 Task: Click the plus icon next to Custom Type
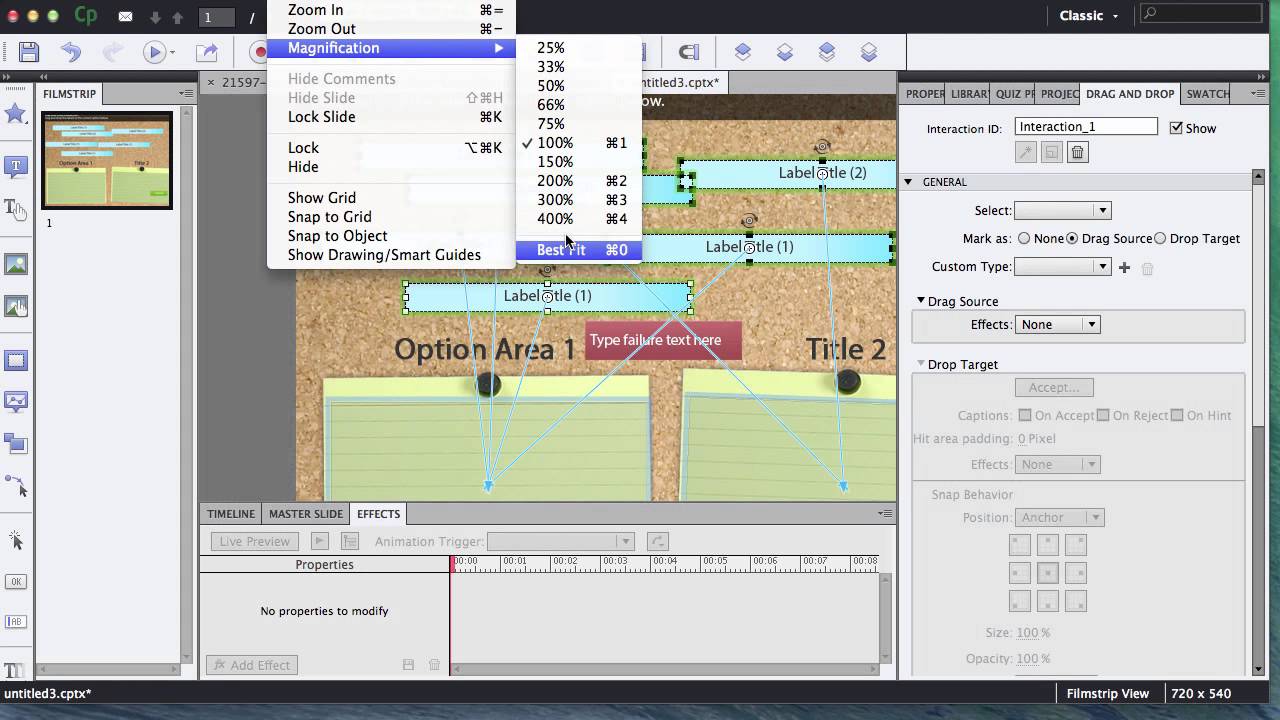(1124, 267)
